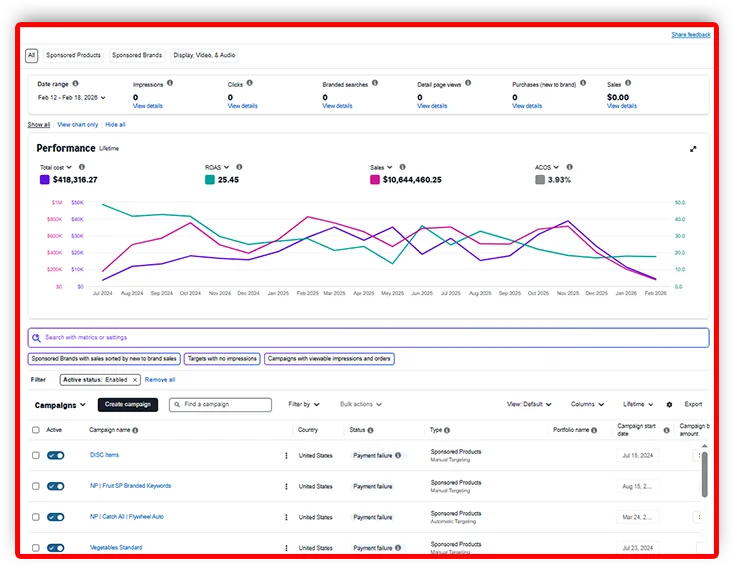Click info icon beside Campaign name column

pyautogui.click(x=135, y=430)
